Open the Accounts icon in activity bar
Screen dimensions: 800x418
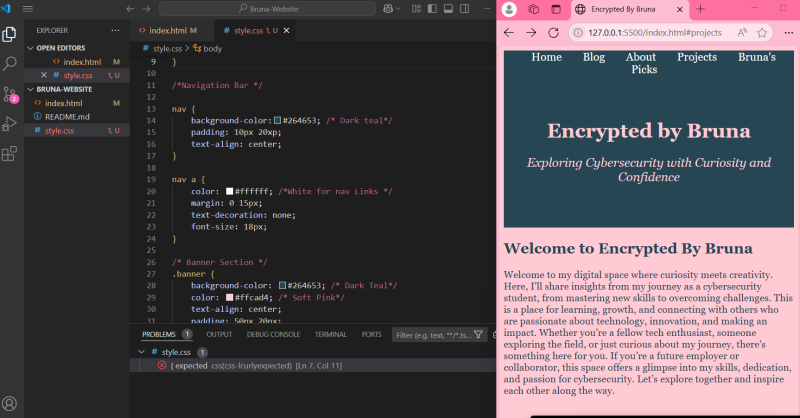tap(10, 403)
